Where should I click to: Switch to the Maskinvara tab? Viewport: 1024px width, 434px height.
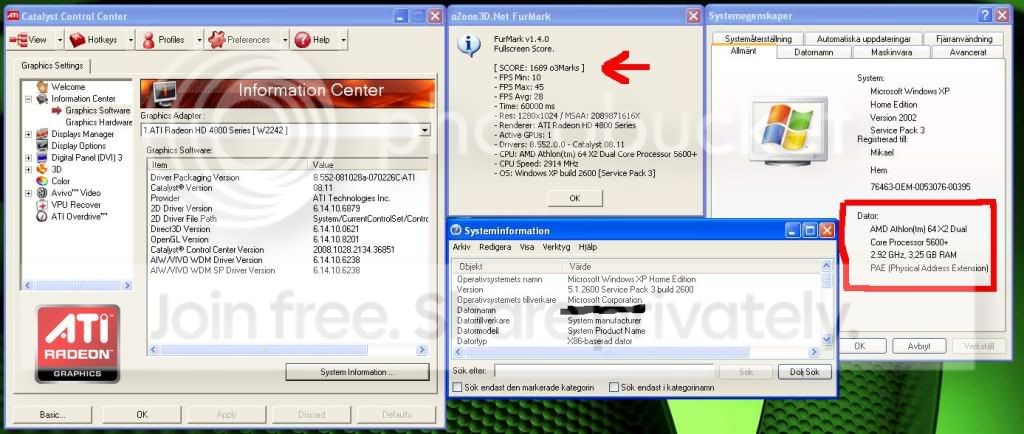(x=891, y=52)
